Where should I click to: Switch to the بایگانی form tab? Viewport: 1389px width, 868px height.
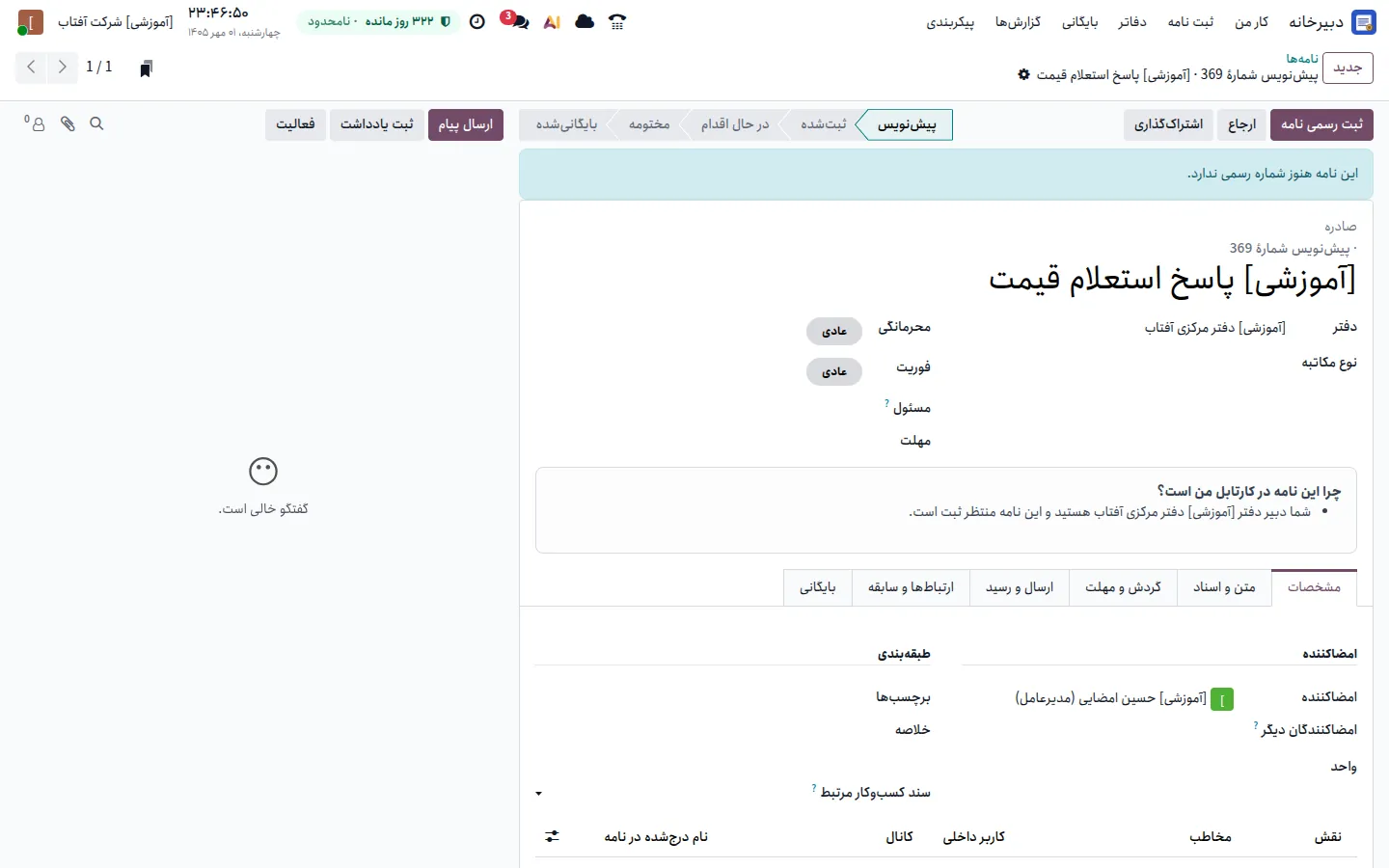818,587
